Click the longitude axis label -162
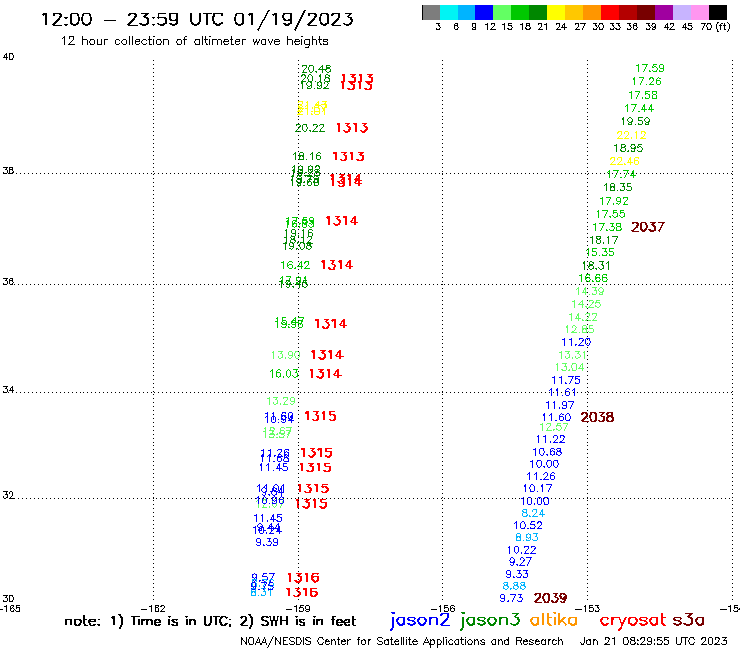Viewport: 740px width, 650px height. coord(153,609)
